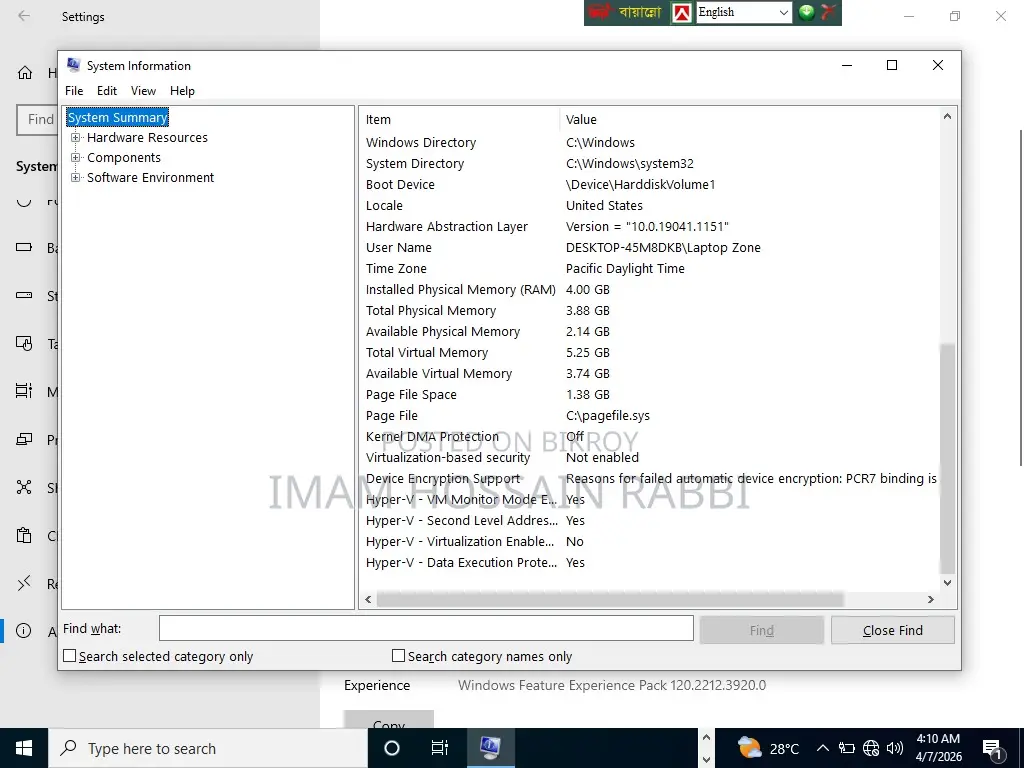Click the Find what input field
The image size is (1024, 768).
(426, 628)
